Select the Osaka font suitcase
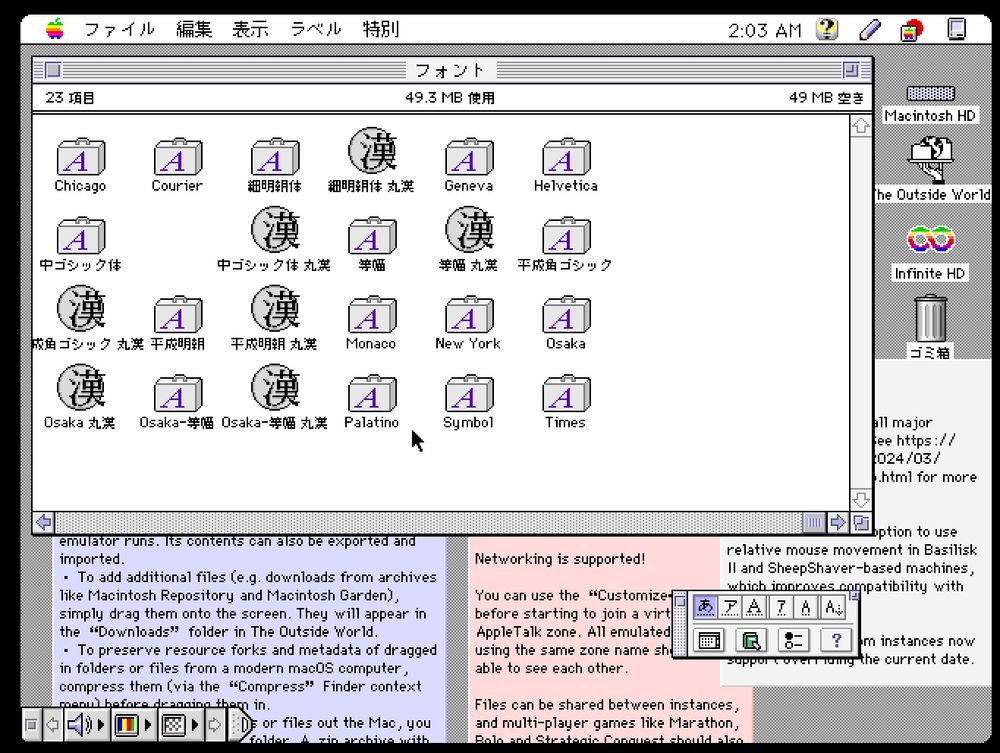Image resolution: width=1000 pixels, height=753 pixels. click(x=566, y=314)
